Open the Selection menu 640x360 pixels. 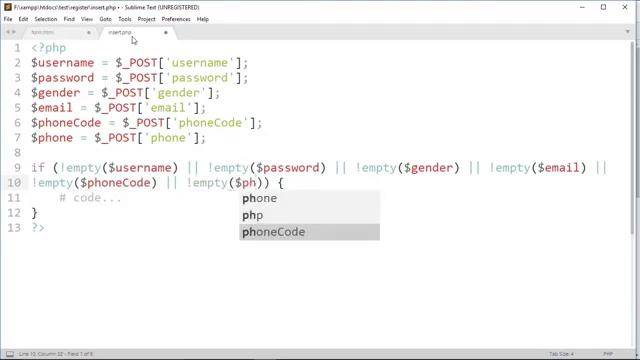pyautogui.click(x=46, y=19)
